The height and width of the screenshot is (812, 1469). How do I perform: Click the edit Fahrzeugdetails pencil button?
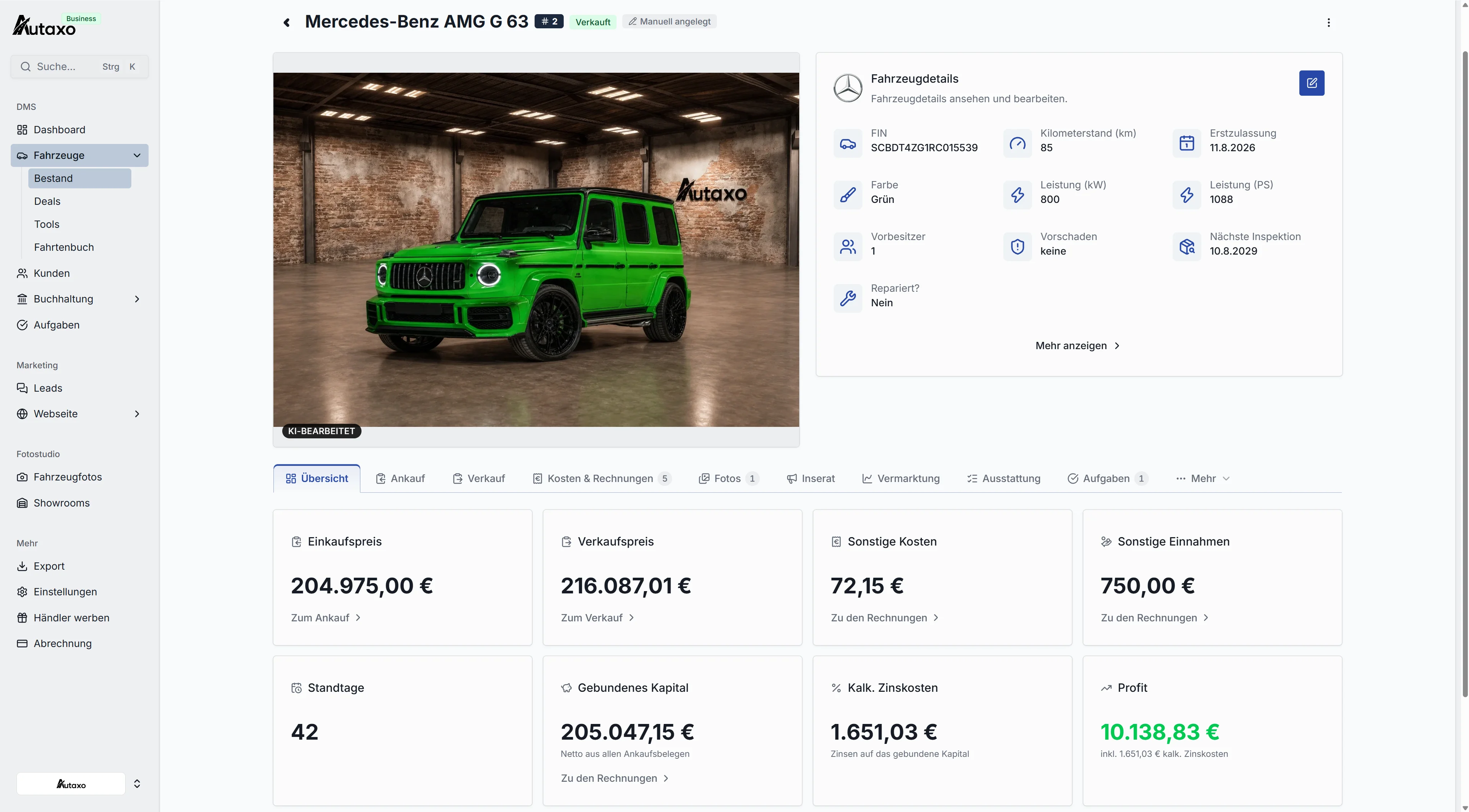pyautogui.click(x=1312, y=83)
